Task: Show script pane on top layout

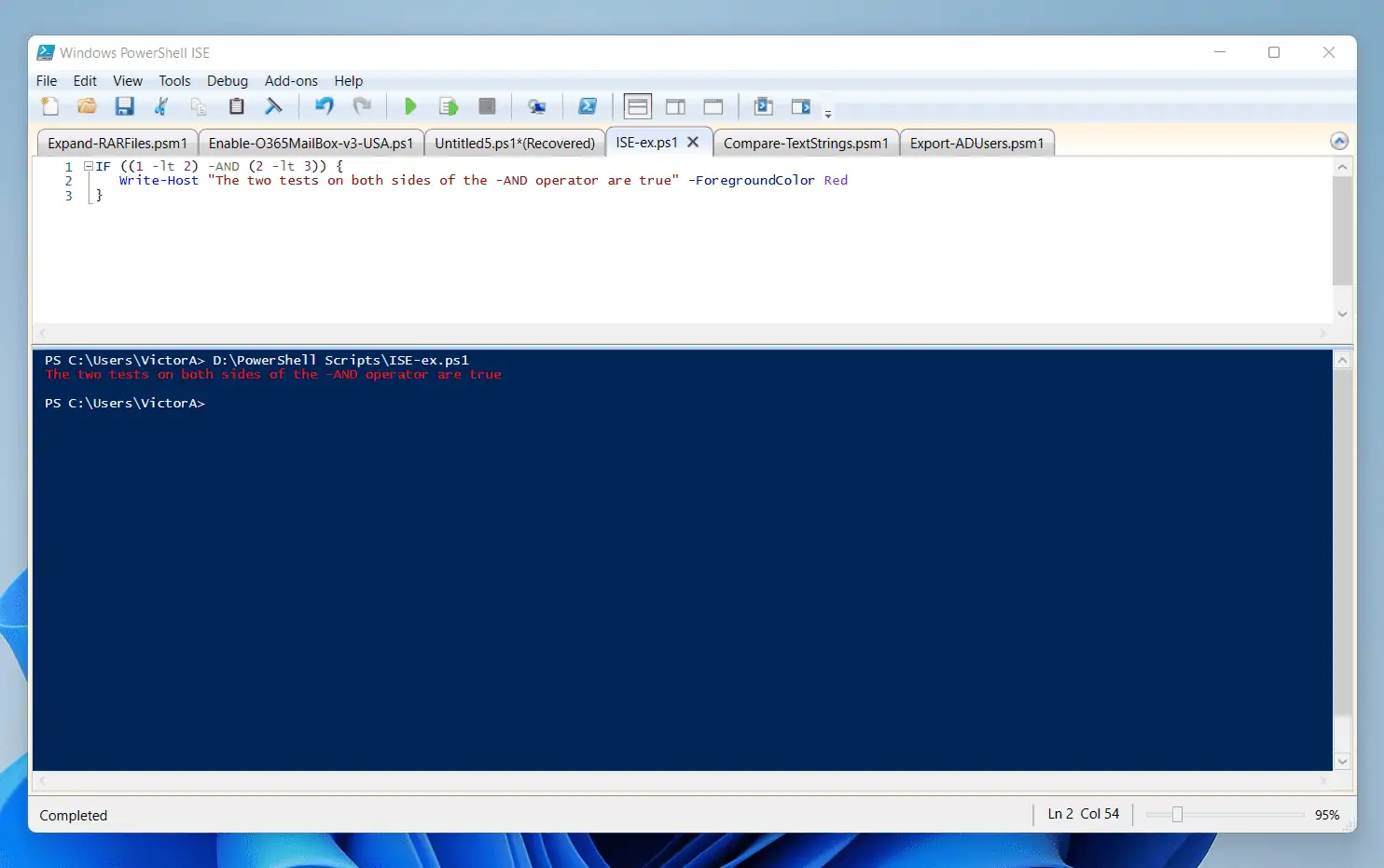Action: (x=638, y=106)
